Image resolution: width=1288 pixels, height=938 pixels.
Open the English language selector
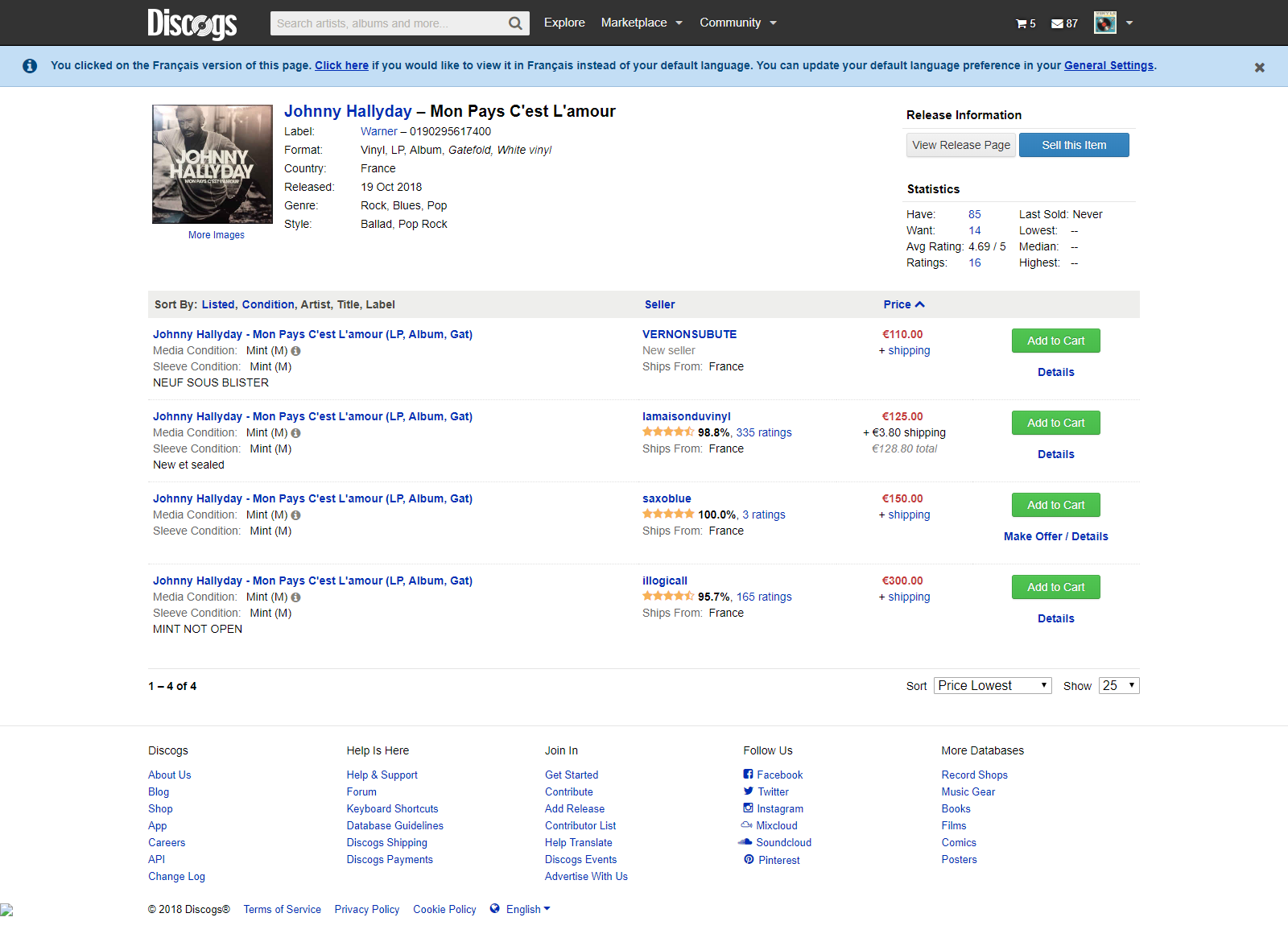point(528,909)
